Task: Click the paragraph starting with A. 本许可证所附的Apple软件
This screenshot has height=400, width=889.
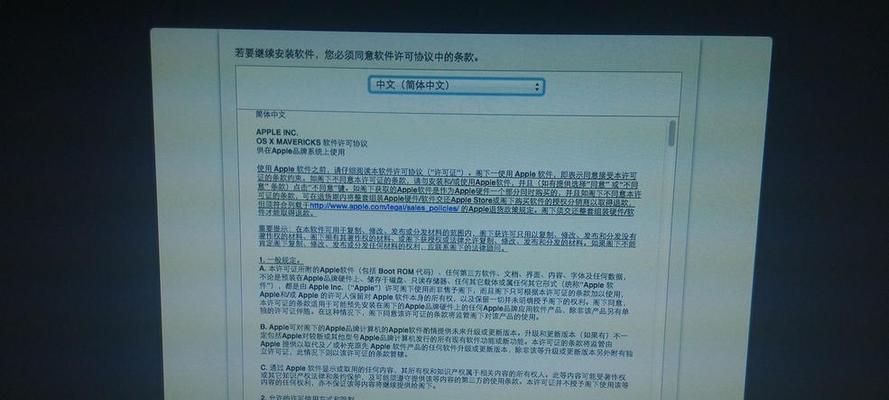Action: pyautogui.click(x=445, y=291)
